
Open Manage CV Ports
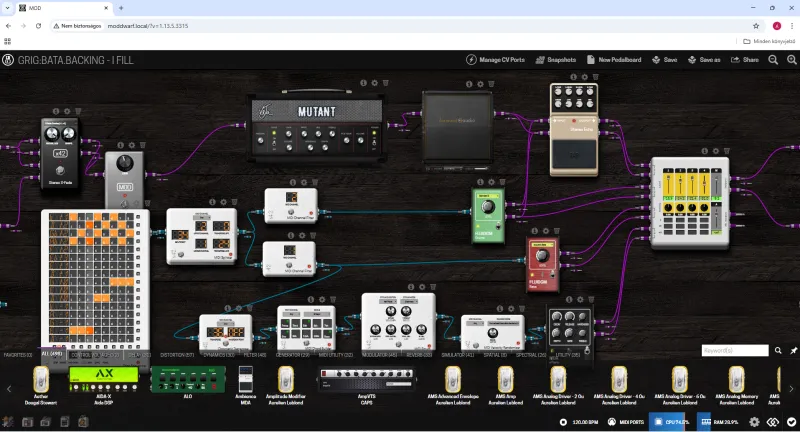pyautogui.click(x=496, y=60)
